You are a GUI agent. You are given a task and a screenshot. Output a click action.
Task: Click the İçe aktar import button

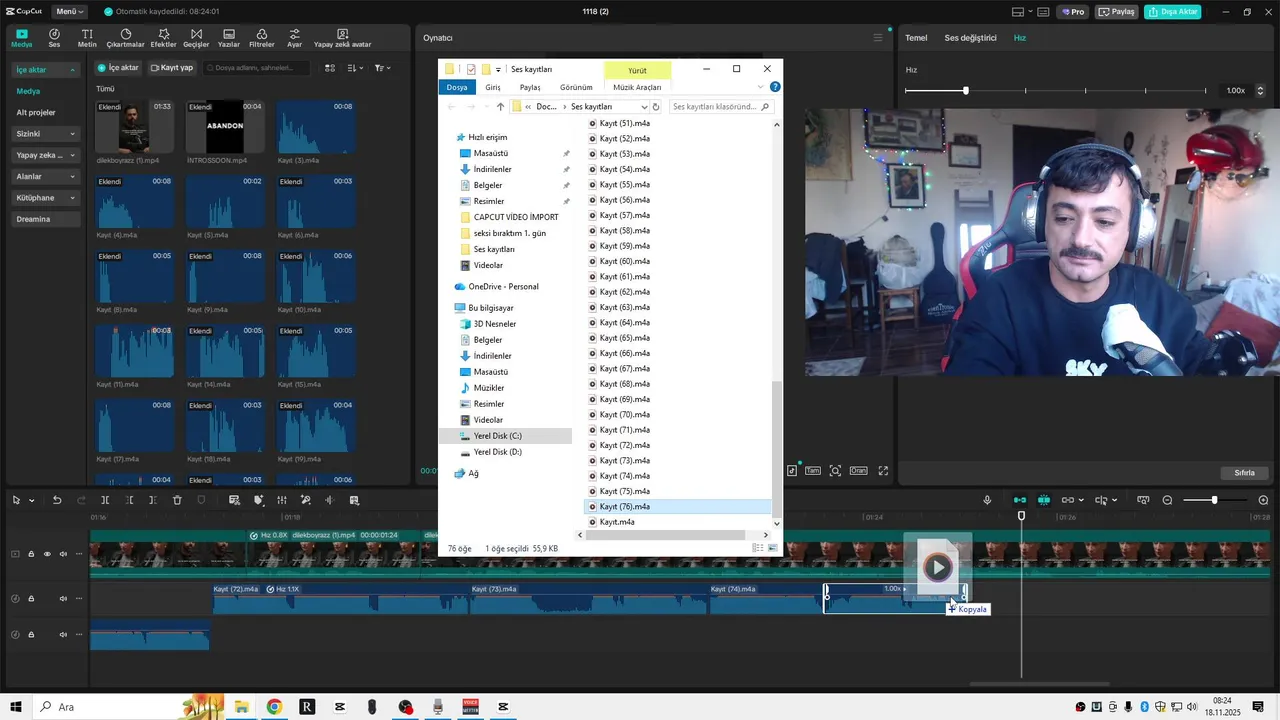pyautogui.click(x=118, y=68)
